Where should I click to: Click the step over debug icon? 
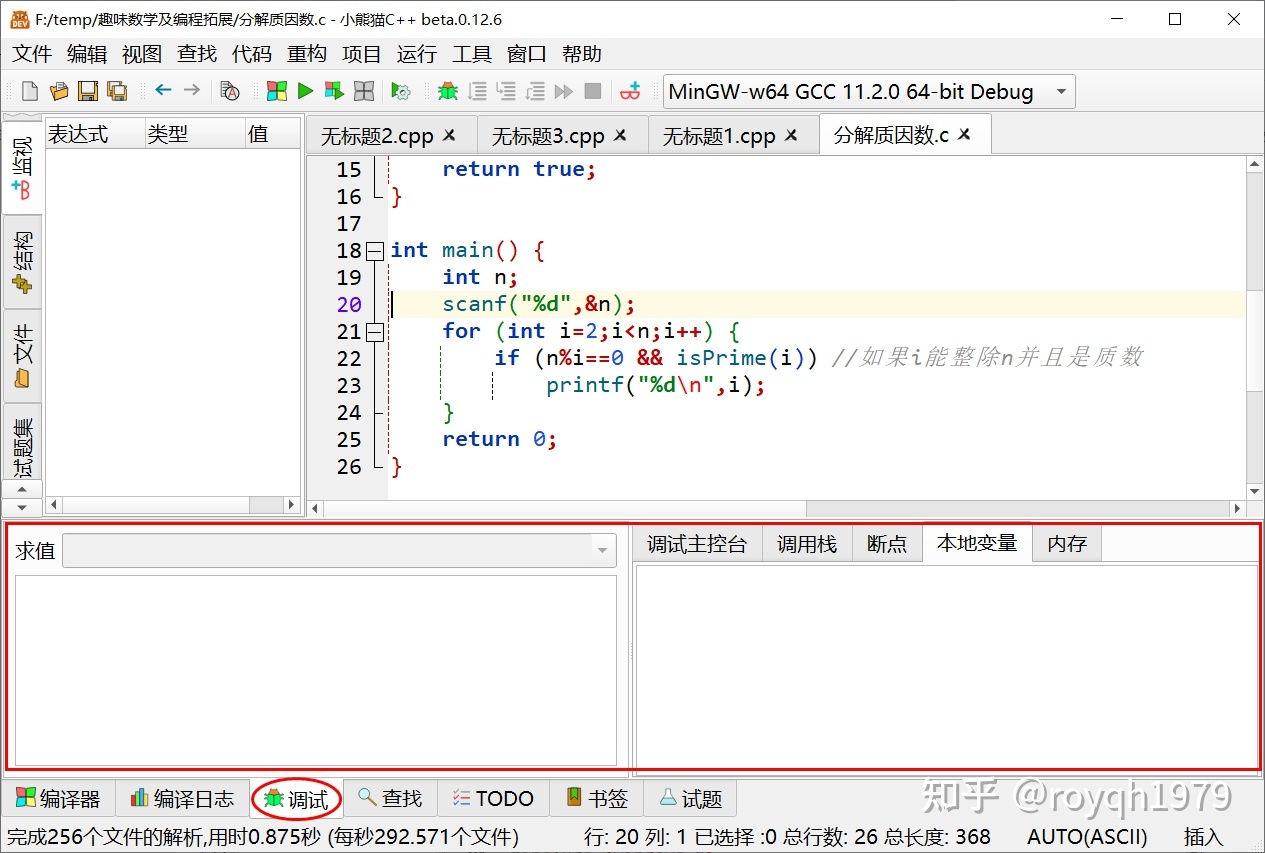pos(477,91)
